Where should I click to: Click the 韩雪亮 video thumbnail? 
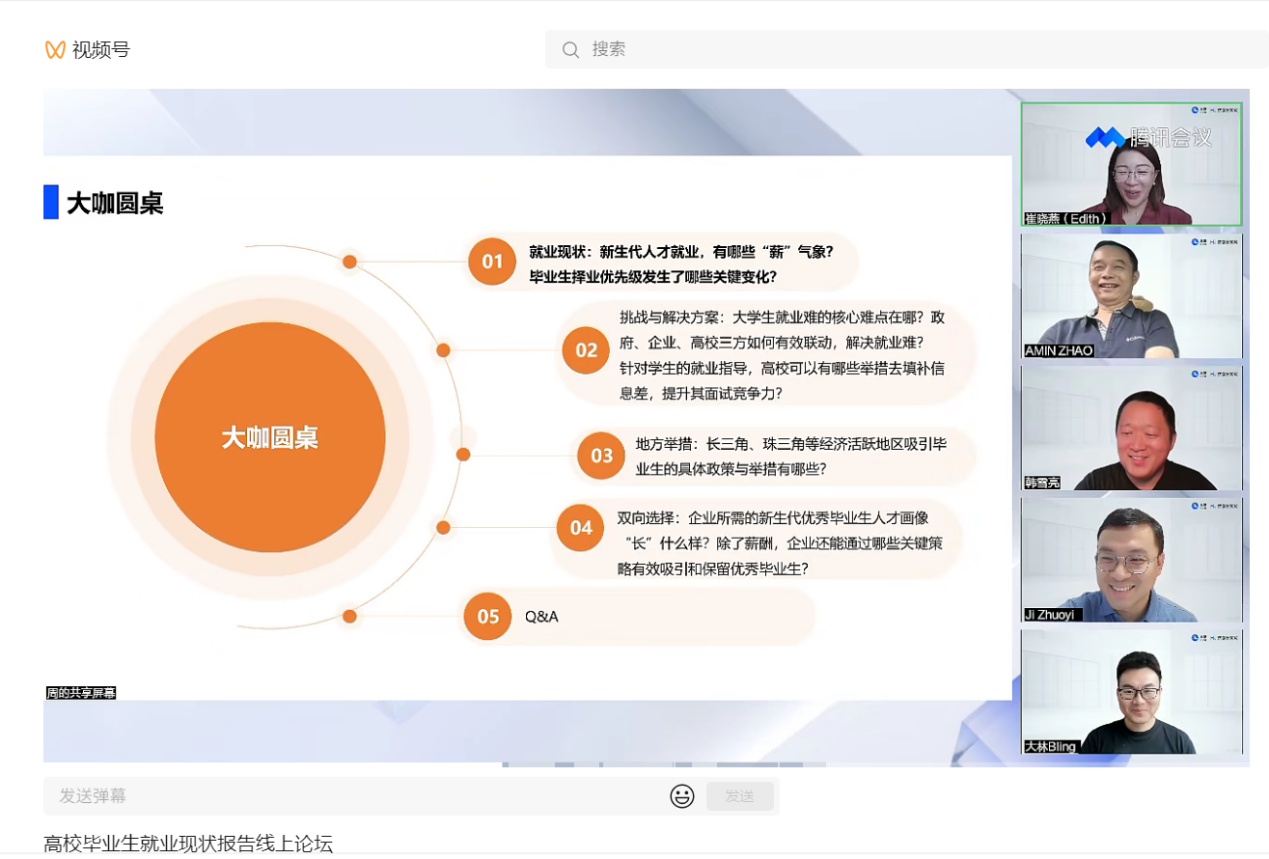[x=1131, y=428]
